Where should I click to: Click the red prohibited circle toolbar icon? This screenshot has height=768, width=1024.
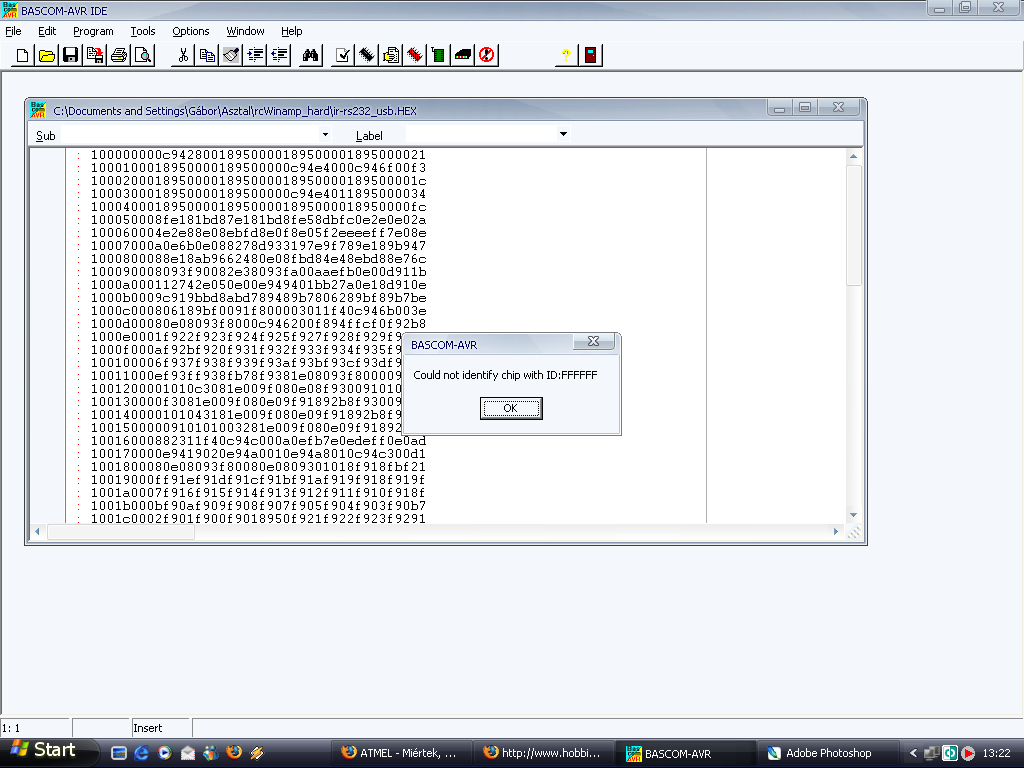[x=487, y=56]
